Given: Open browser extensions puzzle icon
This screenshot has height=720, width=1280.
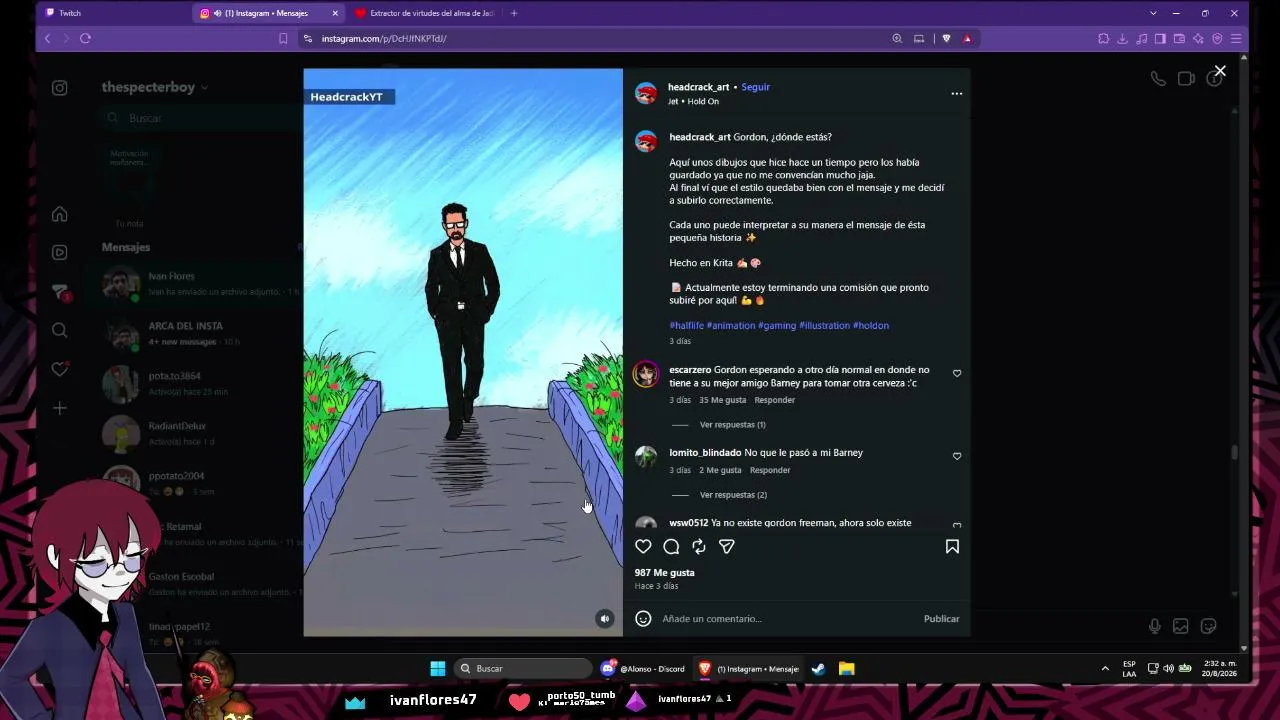Looking at the screenshot, I should tap(1103, 39).
